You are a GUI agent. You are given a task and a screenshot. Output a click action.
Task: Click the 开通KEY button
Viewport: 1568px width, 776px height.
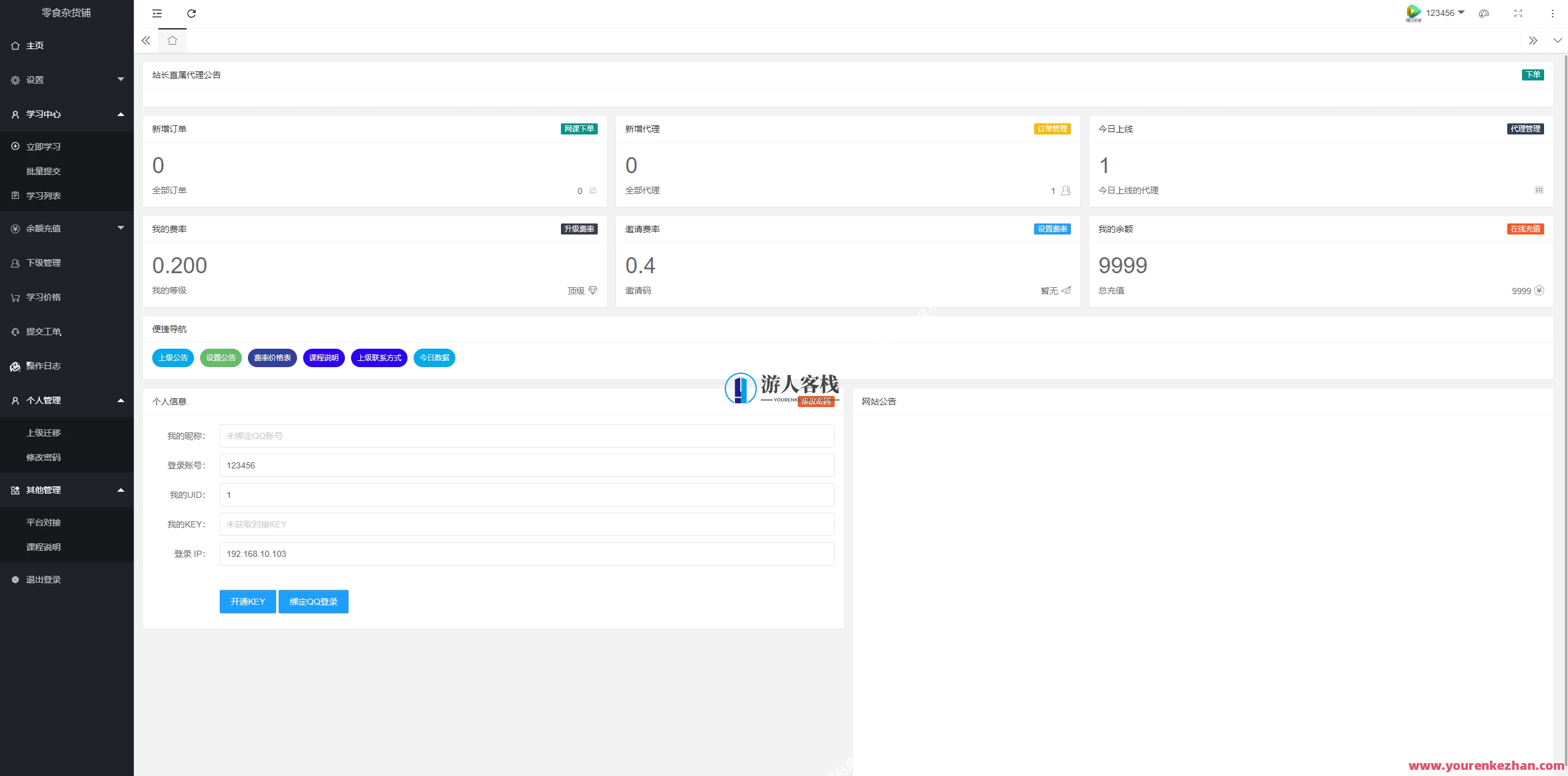[x=248, y=602]
